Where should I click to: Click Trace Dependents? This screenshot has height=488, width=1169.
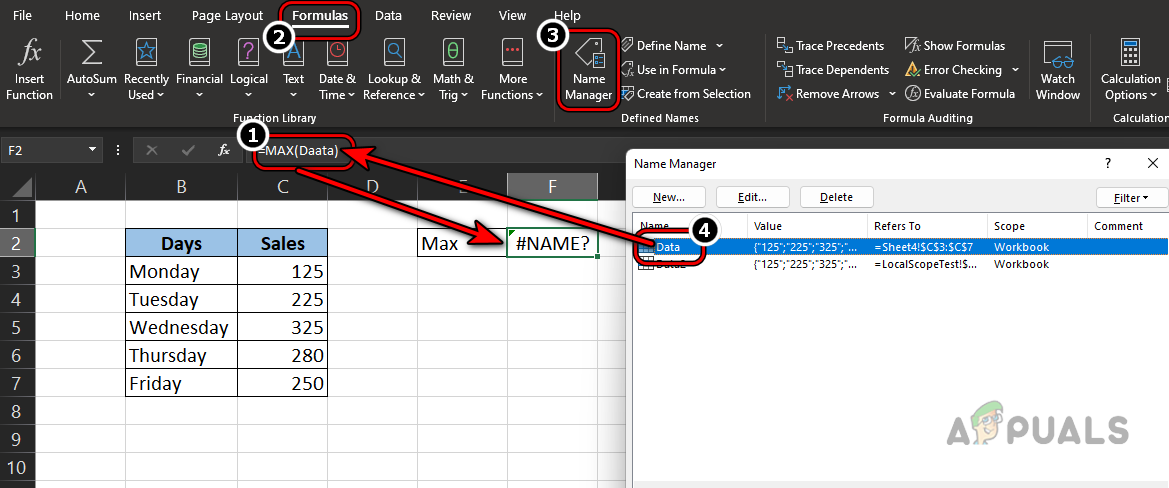point(834,69)
